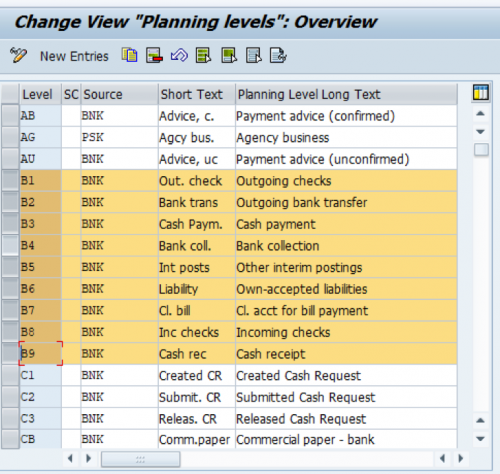Image resolution: width=500 pixels, height=474 pixels.
Task: Click the B9 level input field
Action: click(41, 353)
